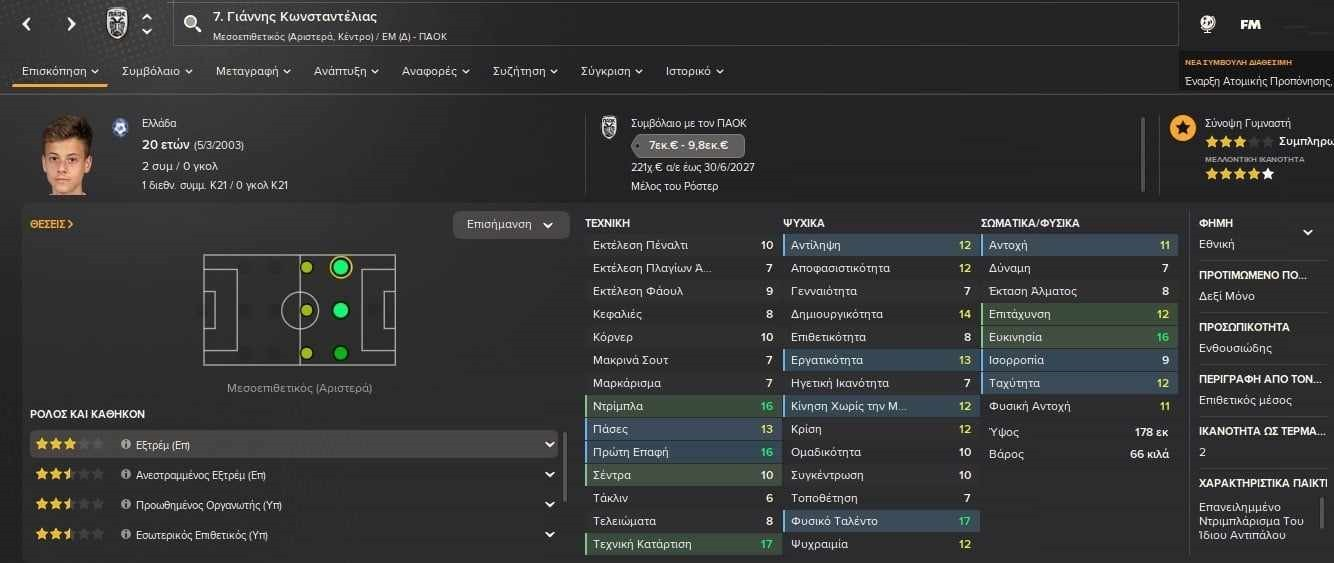Select right attacking midfielder position on pitch
This screenshot has width=1334, height=563.
341,353
